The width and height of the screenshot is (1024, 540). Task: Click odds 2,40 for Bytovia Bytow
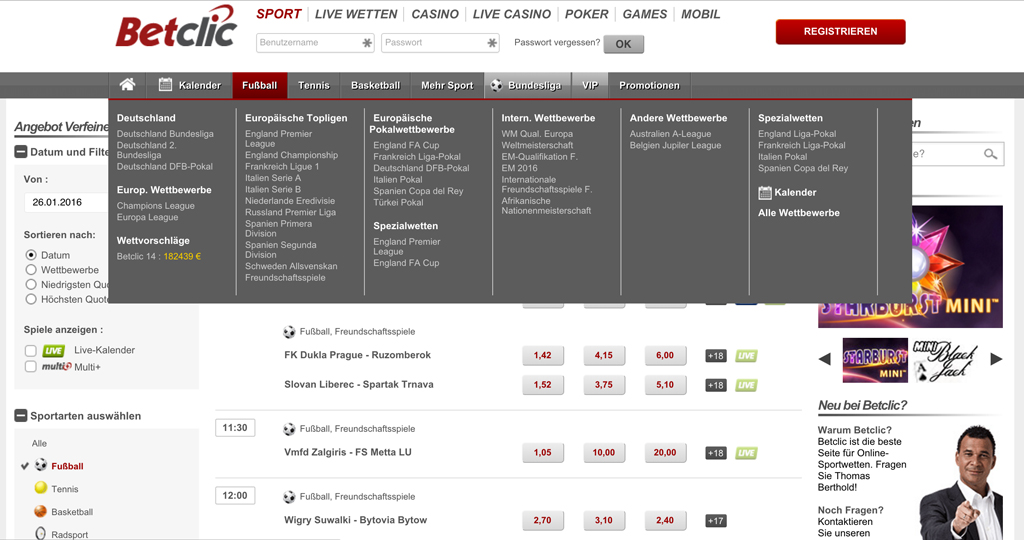coord(665,520)
